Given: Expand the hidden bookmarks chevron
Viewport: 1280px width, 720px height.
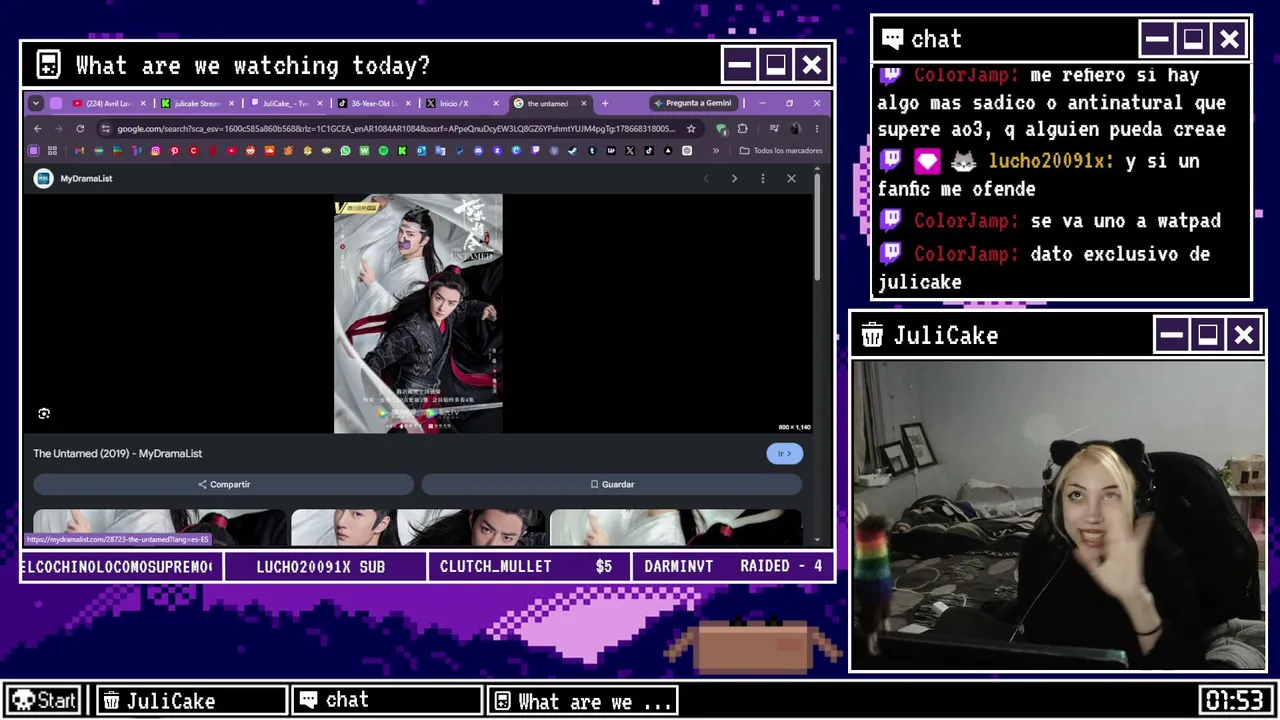Looking at the screenshot, I should tap(715, 151).
